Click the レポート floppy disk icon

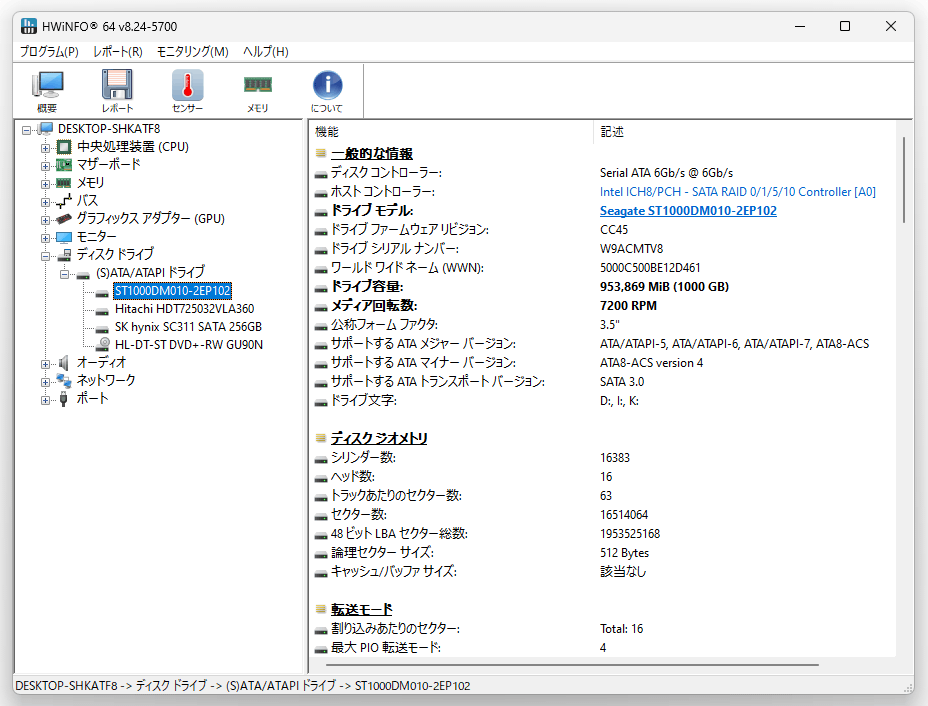[x=117, y=91]
